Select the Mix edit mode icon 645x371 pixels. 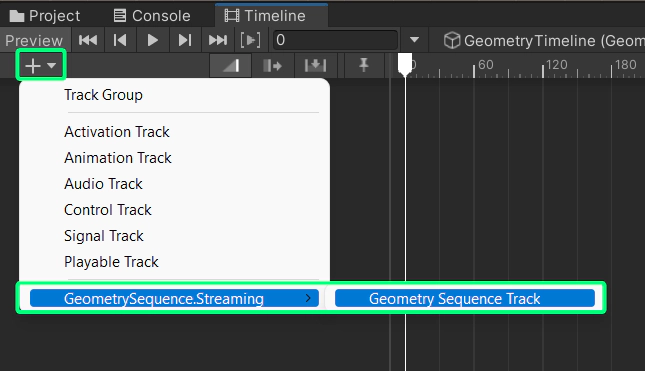tap(231, 65)
